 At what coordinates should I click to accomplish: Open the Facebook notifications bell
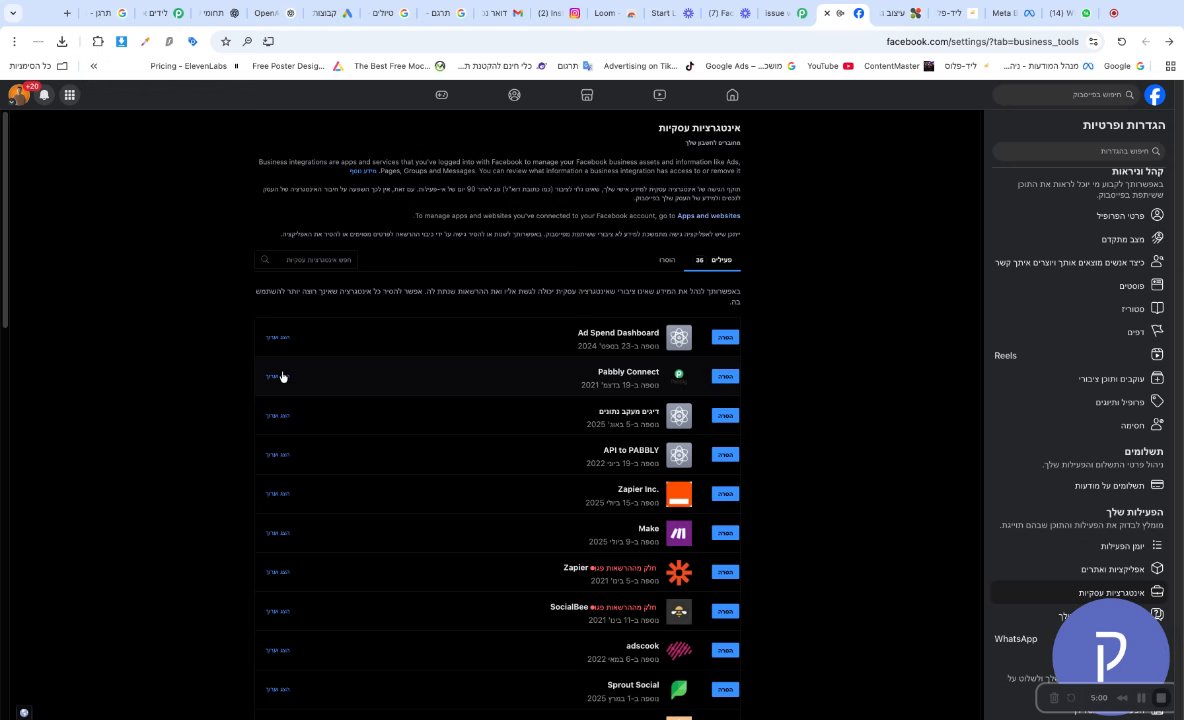pyautogui.click(x=45, y=95)
